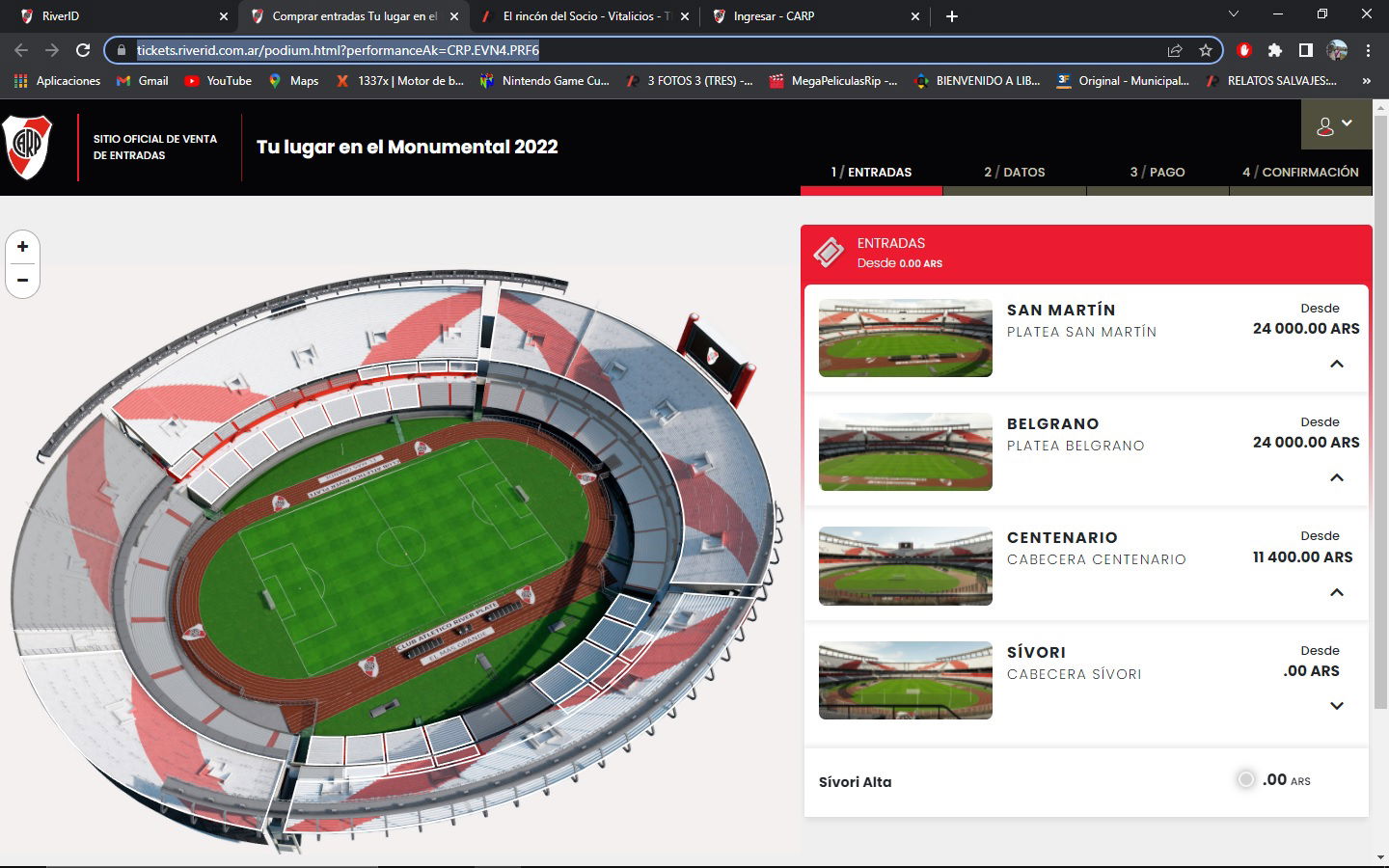Reload the current page
The height and width of the screenshot is (868, 1389).
point(83,50)
